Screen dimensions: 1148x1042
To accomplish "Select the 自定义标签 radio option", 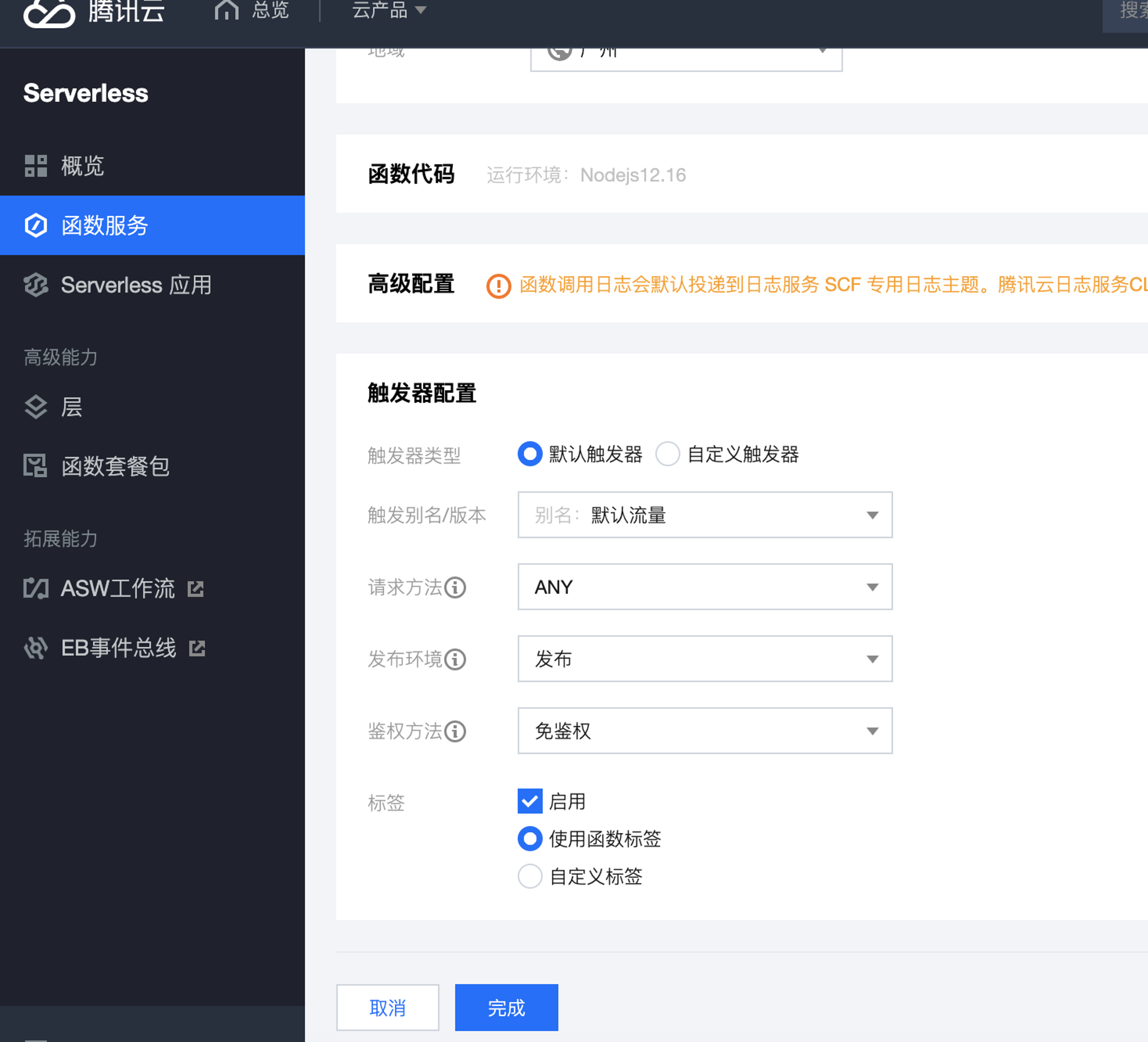I will pos(530,877).
